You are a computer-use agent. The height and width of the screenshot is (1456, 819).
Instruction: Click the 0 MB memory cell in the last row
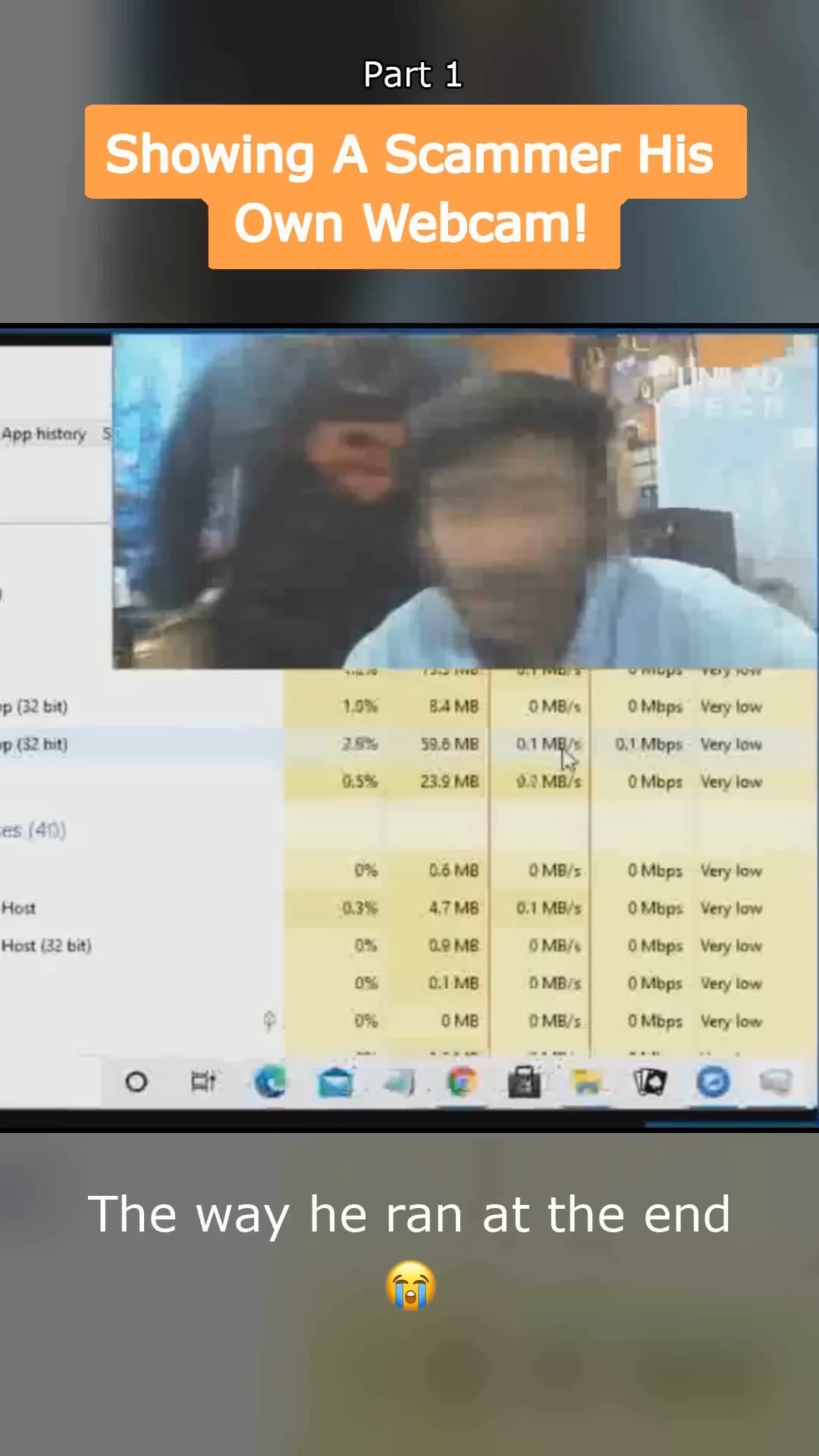[x=460, y=1021]
